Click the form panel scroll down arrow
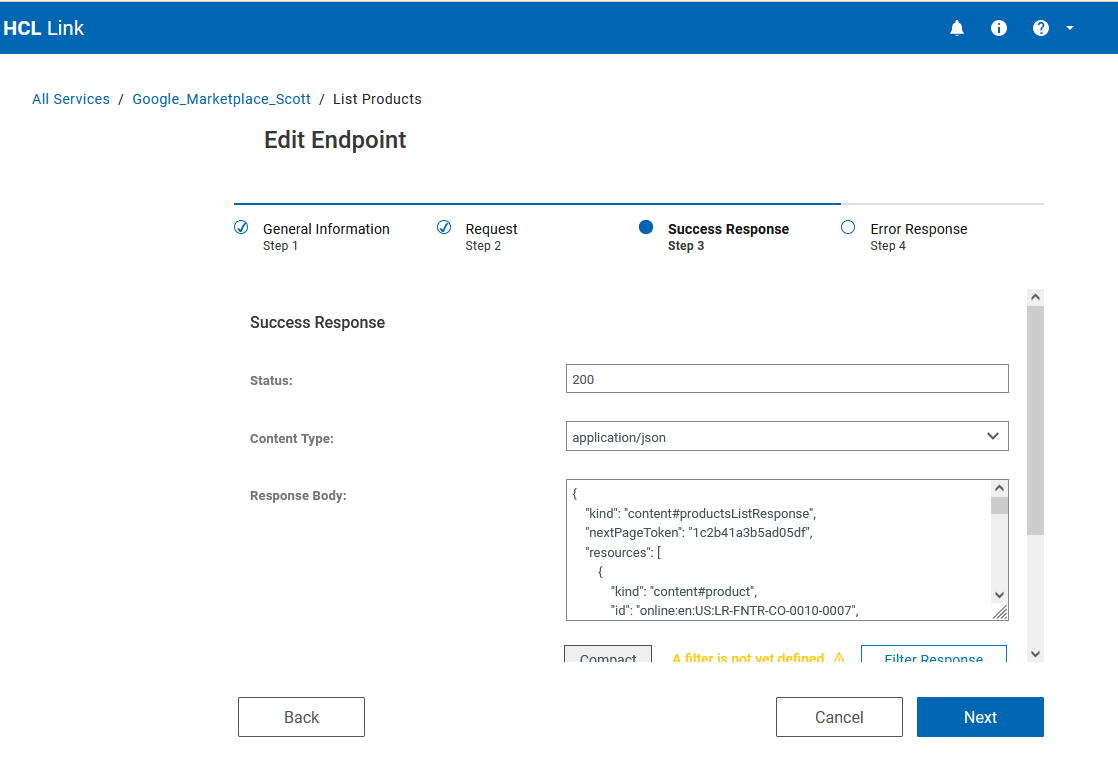 pyautogui.click(x=1035, y=654)
